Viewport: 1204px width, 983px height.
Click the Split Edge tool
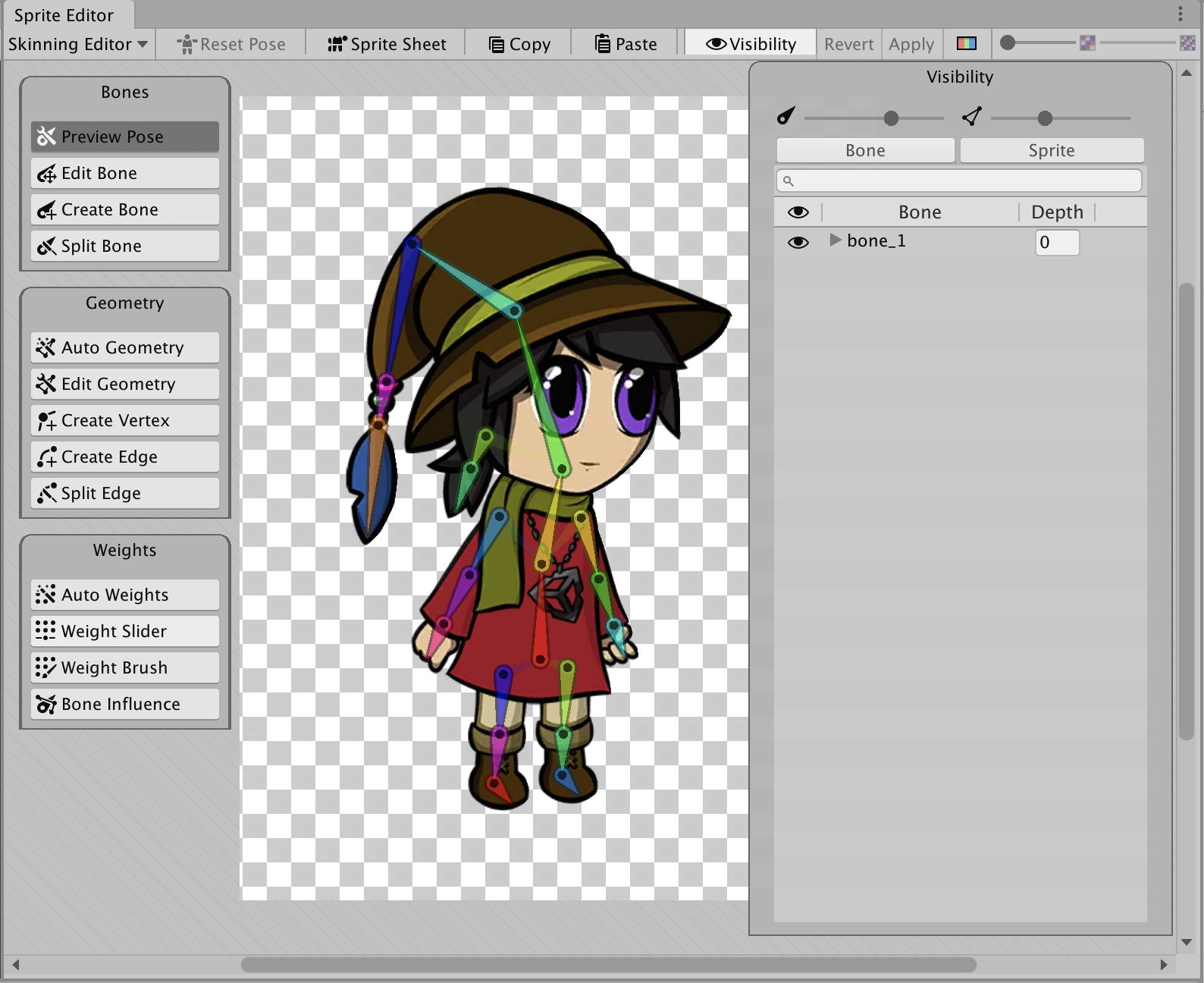125,494
